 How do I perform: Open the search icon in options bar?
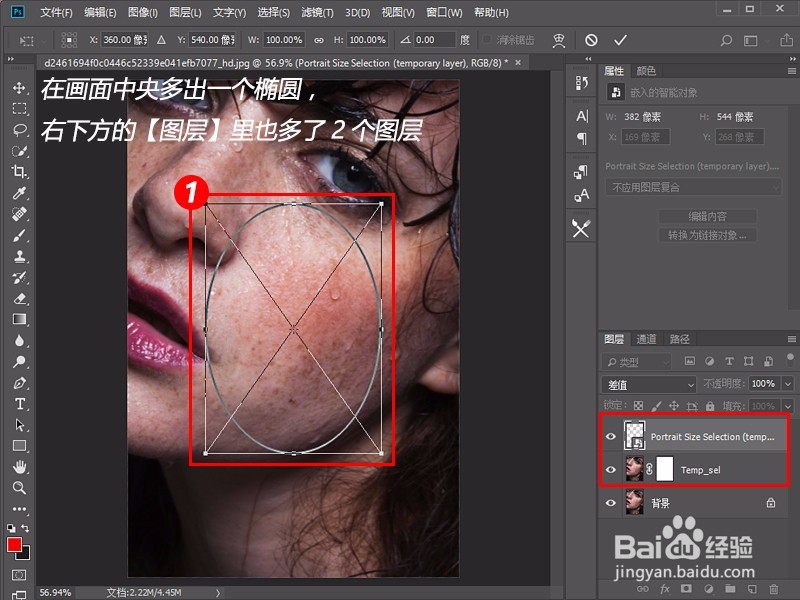(x=726, y=40)
